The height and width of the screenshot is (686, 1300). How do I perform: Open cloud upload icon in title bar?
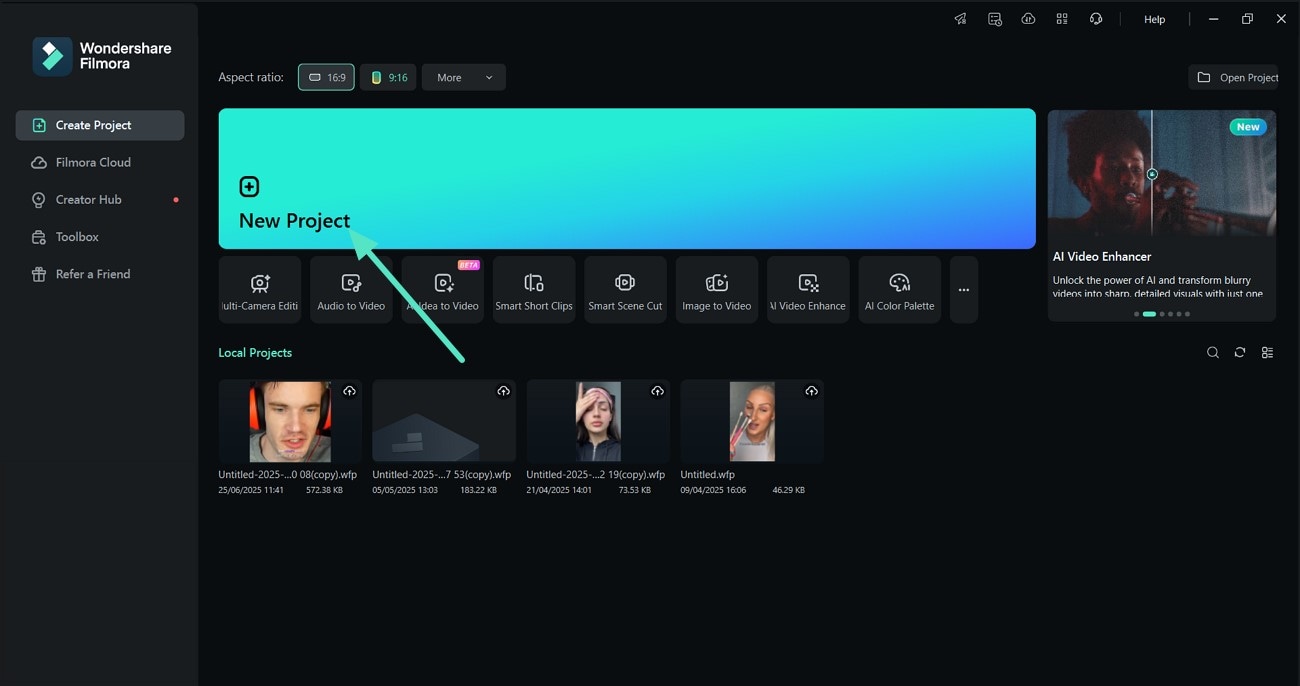[1028, 19]
